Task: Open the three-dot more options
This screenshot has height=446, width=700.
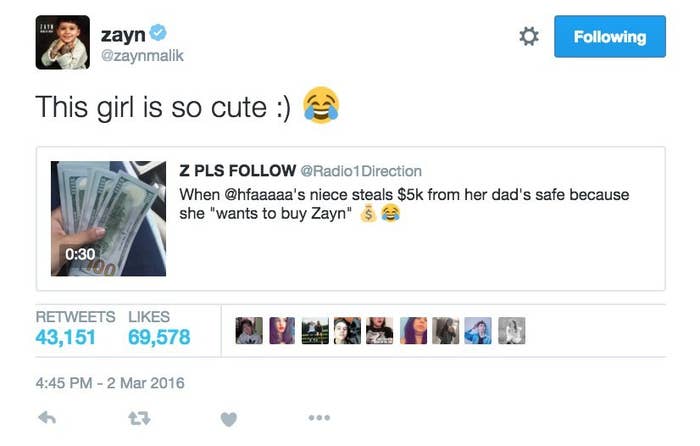Action: point(319,418)
